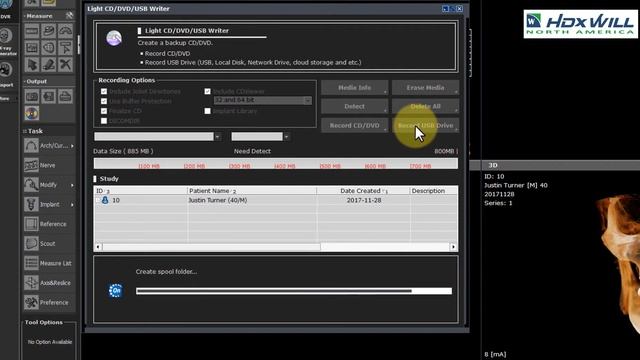The image size is (640, 360).
Task: Click the Record USB Drive button
Action: (x=425, y=125)
